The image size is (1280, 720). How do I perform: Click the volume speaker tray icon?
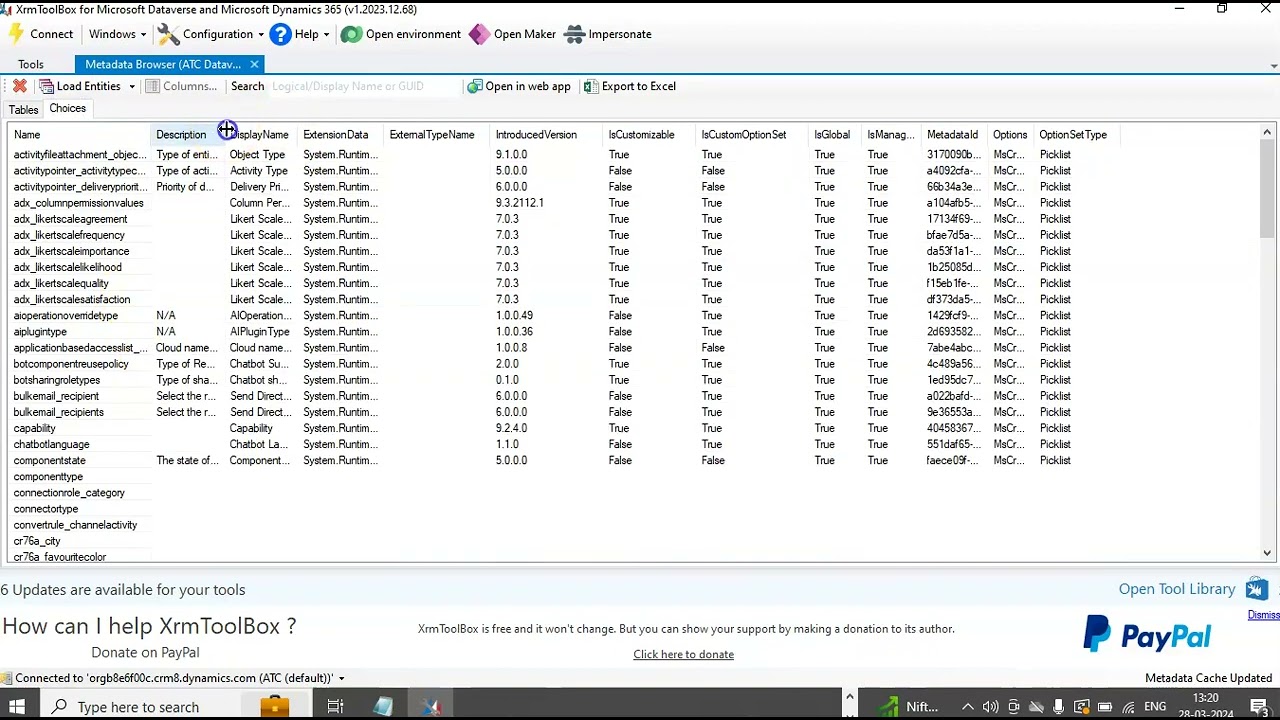click(x=990, y=707)
